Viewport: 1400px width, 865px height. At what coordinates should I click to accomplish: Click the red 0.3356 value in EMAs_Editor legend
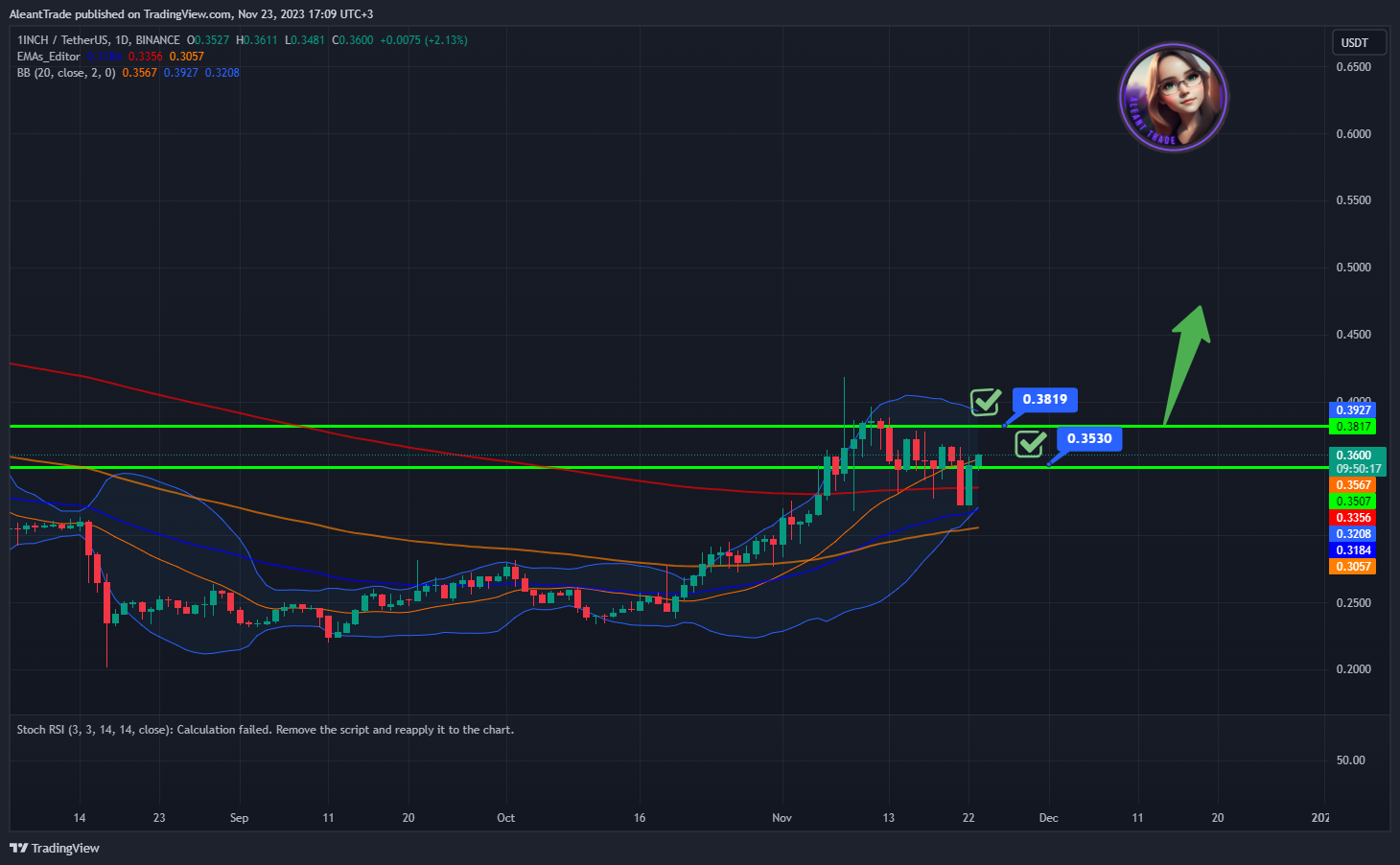[x=146, y=57]
